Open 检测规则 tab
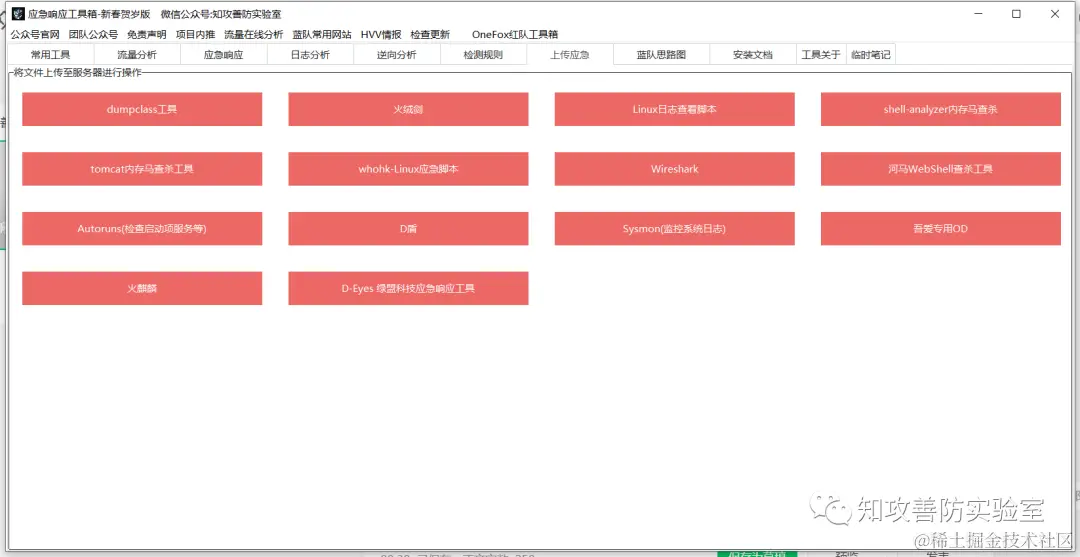 (483, 55)
